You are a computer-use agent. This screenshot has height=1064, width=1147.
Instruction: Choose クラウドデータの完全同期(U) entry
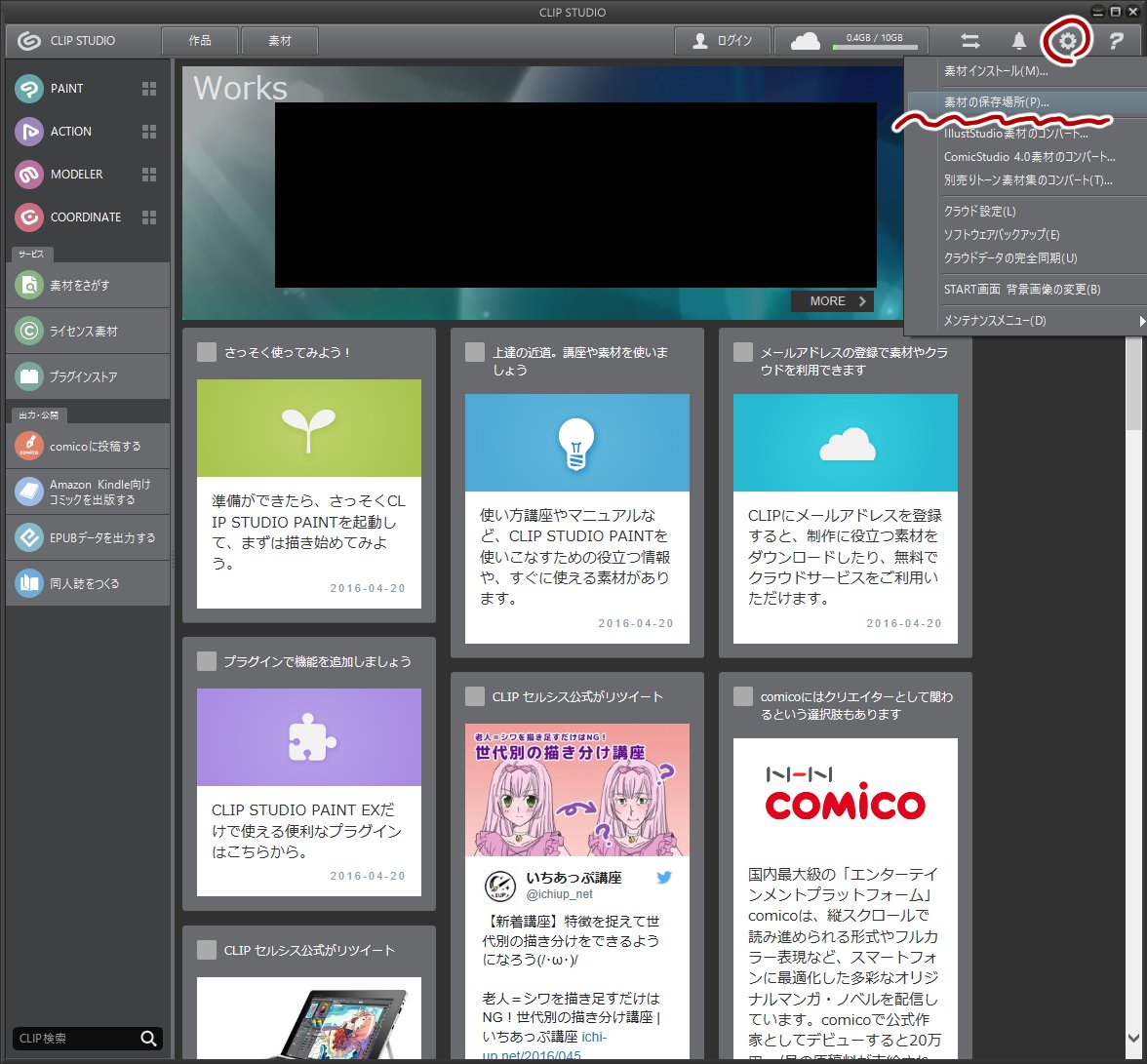pos(1026,258)
